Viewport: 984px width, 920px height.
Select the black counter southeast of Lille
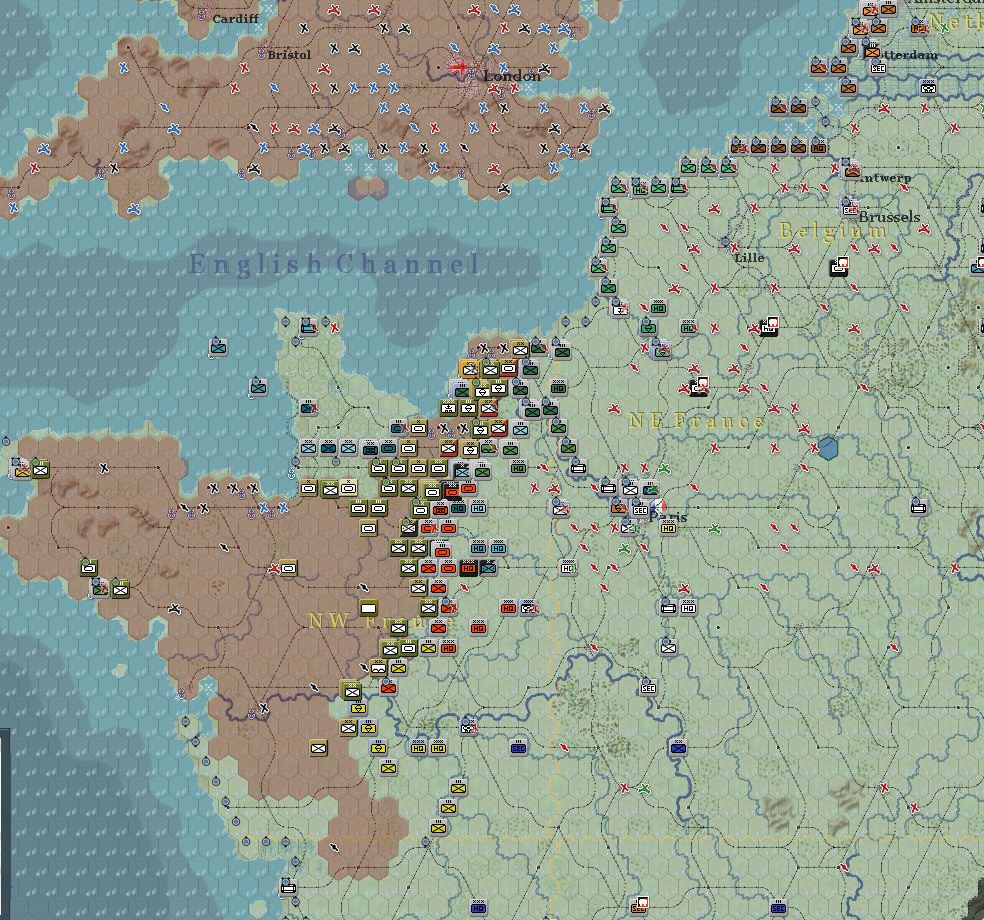tap(769, 326)
